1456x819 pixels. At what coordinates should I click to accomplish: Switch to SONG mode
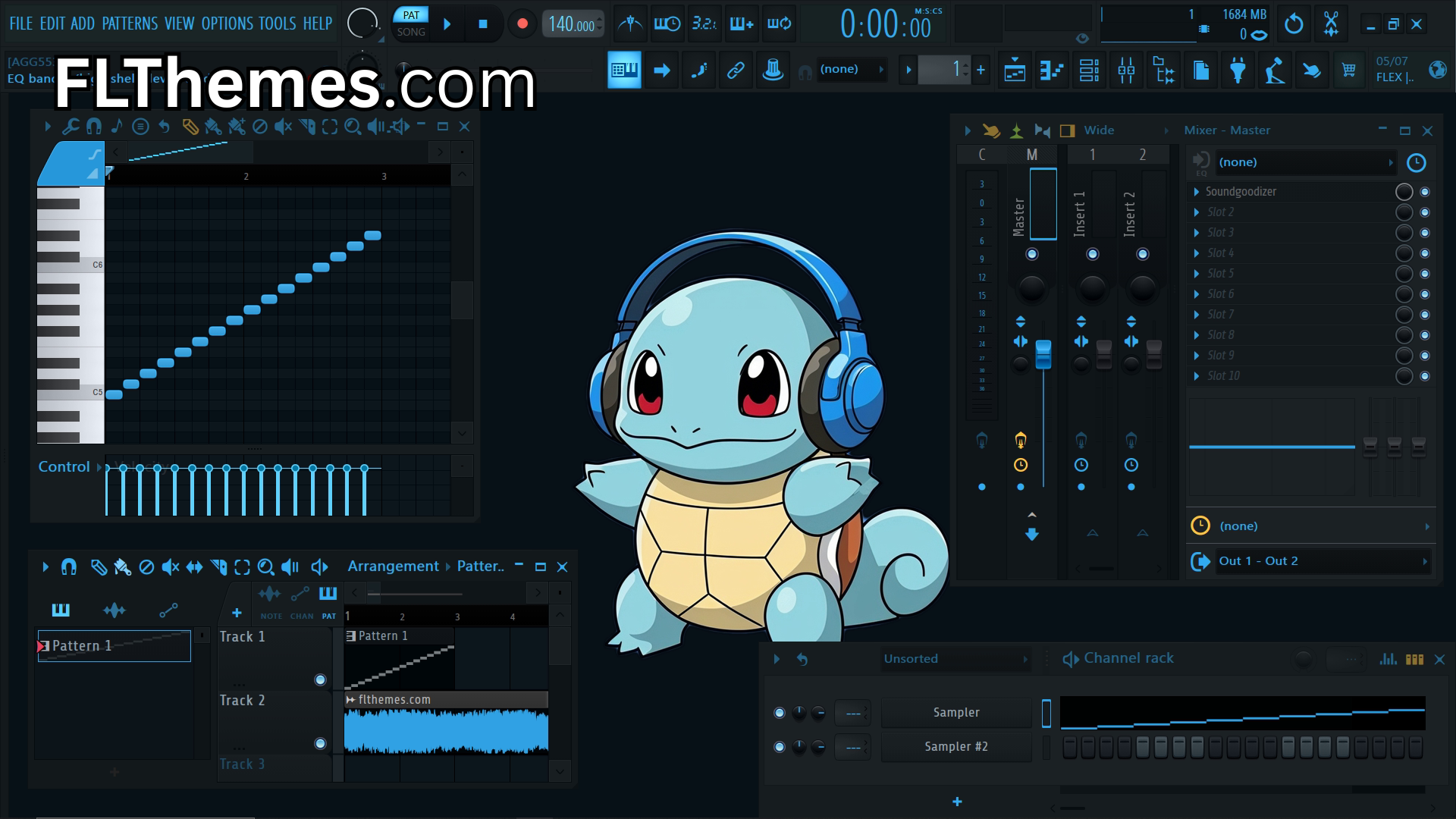coord(411,32)
